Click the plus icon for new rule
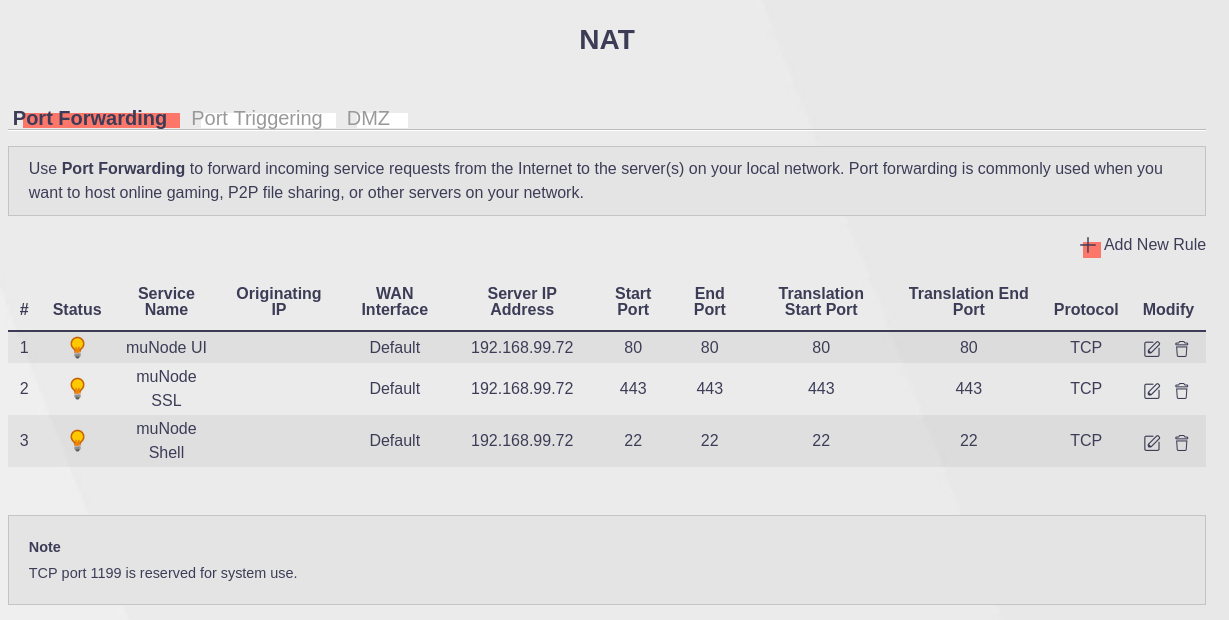The height and width of the screenshot is (620, 1229). click(1089, 246)
